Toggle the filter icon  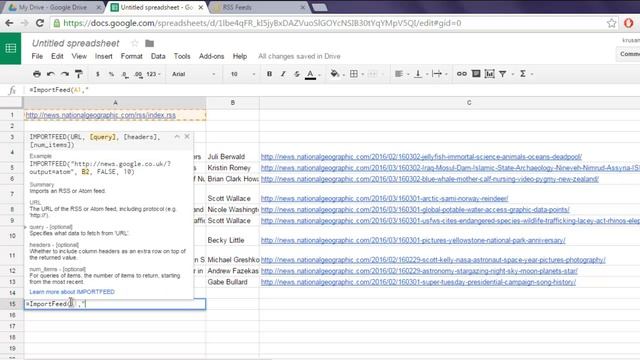(x=503, y=74)
